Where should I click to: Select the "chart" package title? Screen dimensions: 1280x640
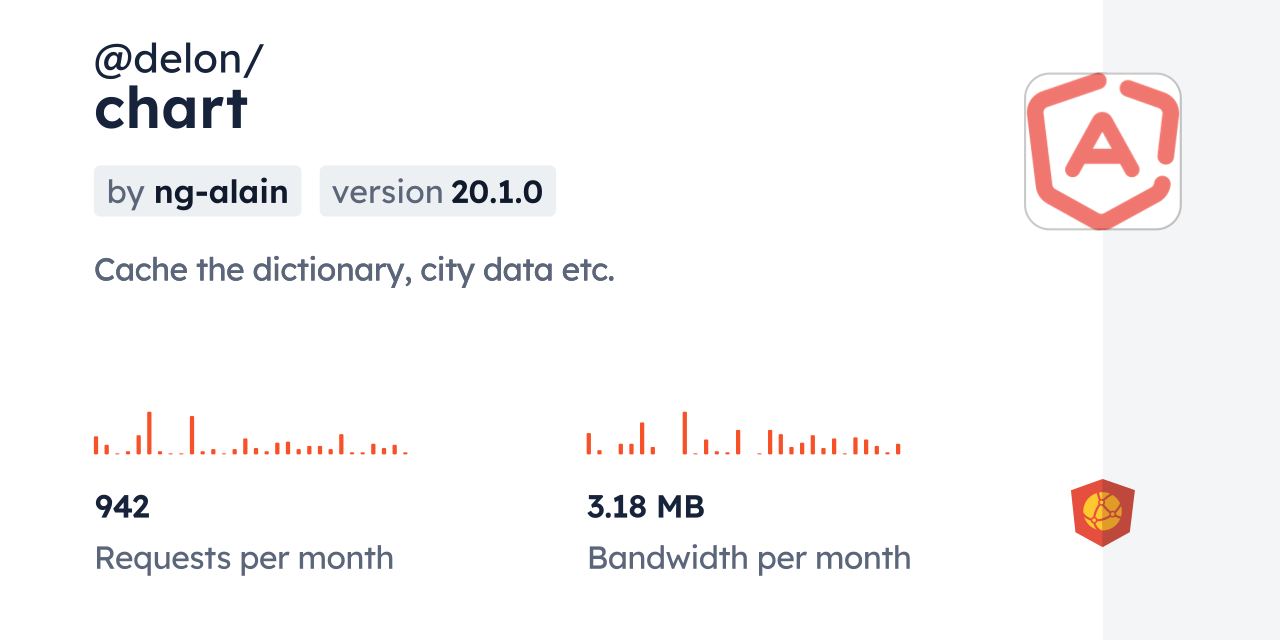171,109
